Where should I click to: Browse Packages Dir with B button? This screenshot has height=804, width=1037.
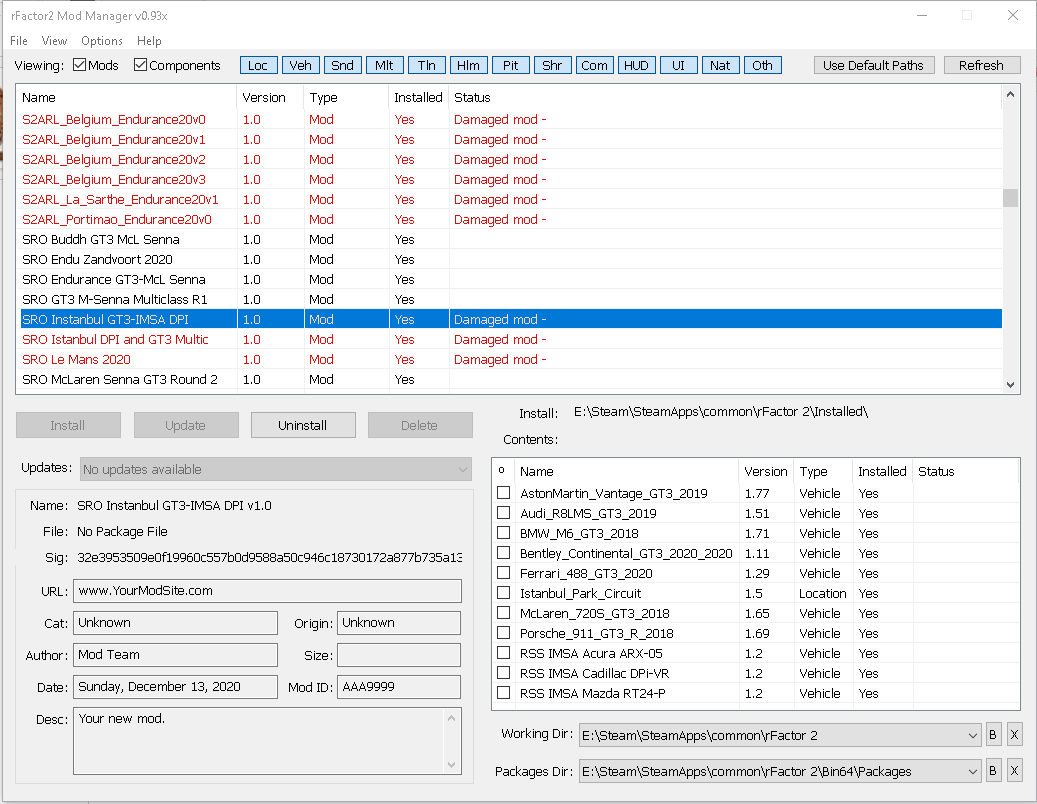[993, 770]
